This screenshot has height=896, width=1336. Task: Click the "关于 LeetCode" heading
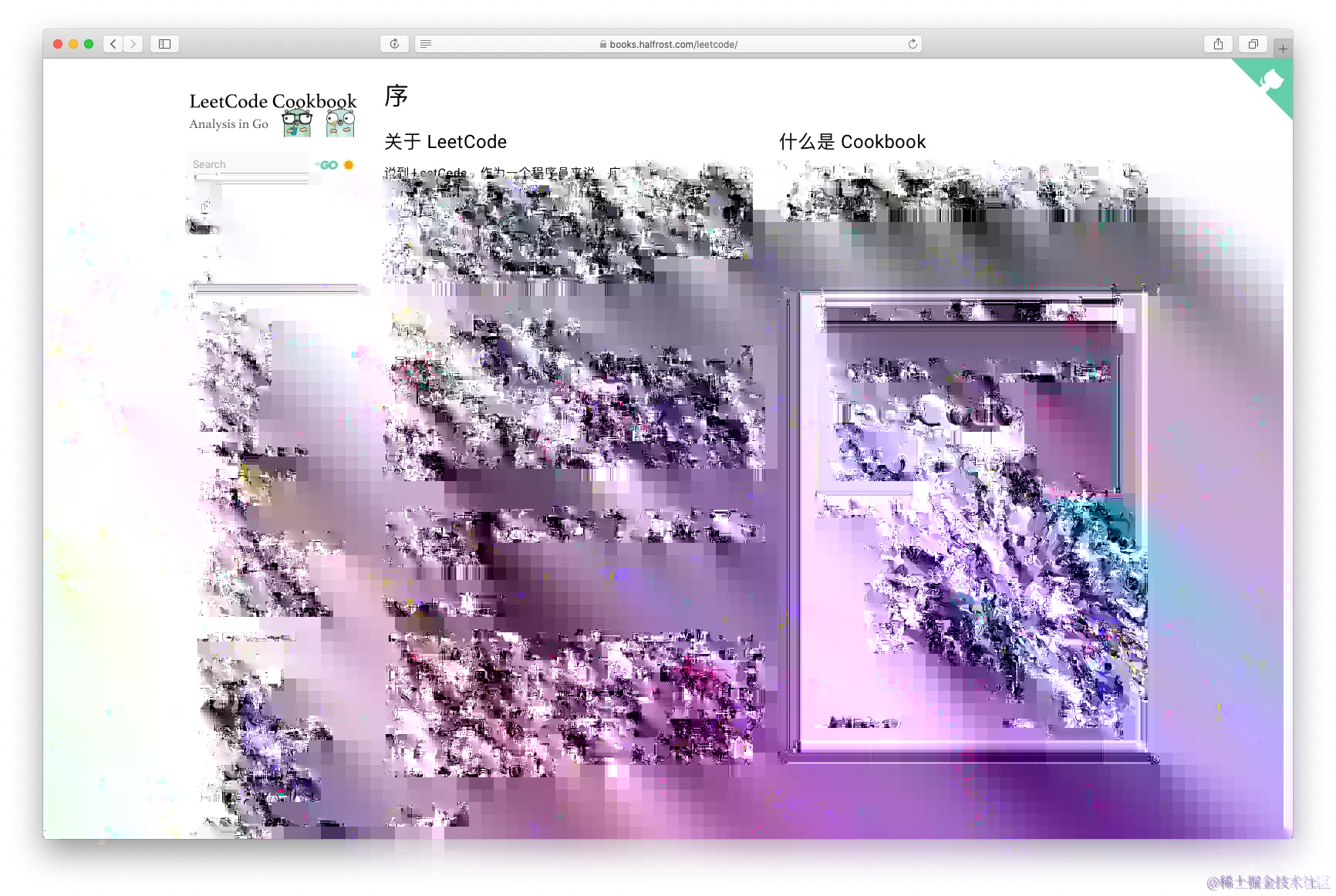pos(446,142)
